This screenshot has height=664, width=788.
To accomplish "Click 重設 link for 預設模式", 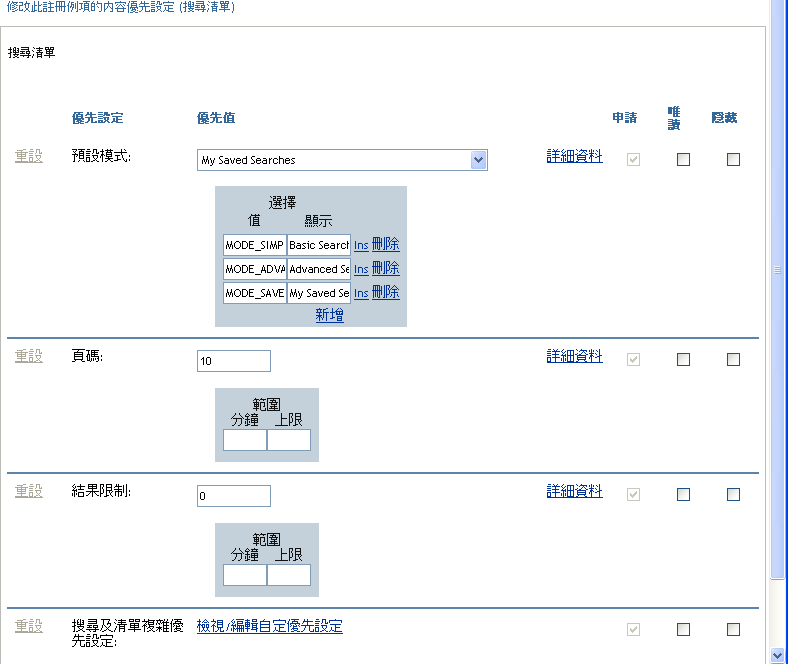I will (29, 156).
